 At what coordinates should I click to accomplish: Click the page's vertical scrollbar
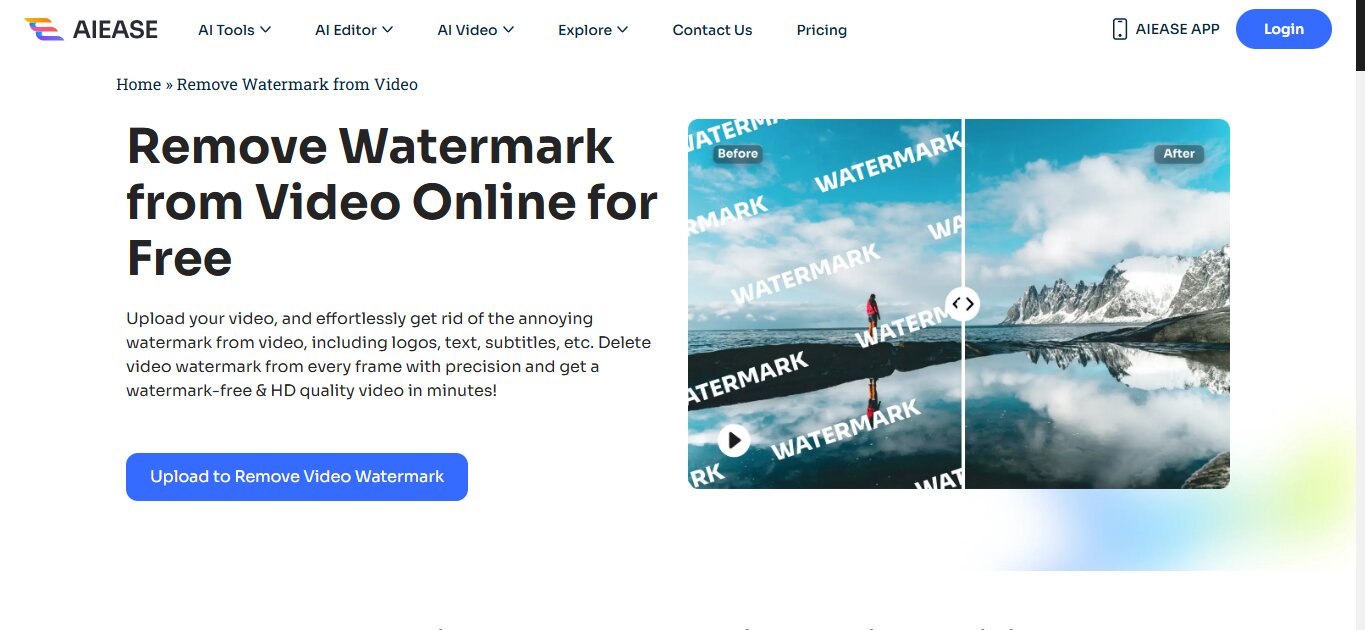pyautogui.click(x=1360, y=315)
